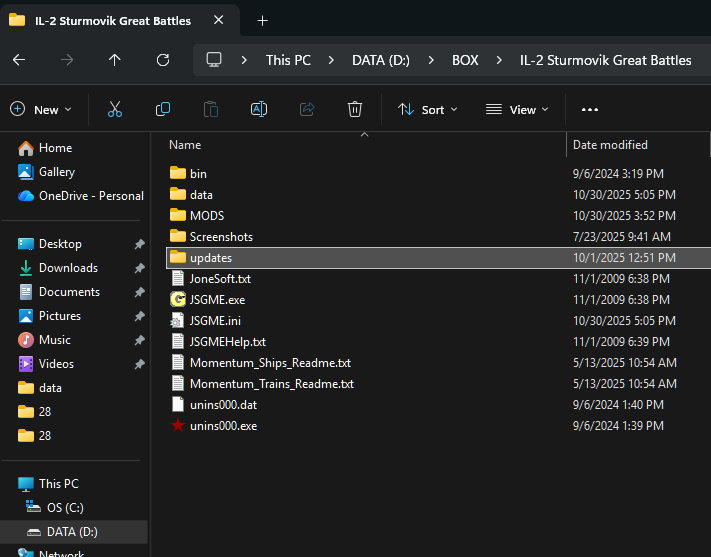Open the New item dropdown
Viewport: 711px width, 557px height.
(x=41, y=109)
